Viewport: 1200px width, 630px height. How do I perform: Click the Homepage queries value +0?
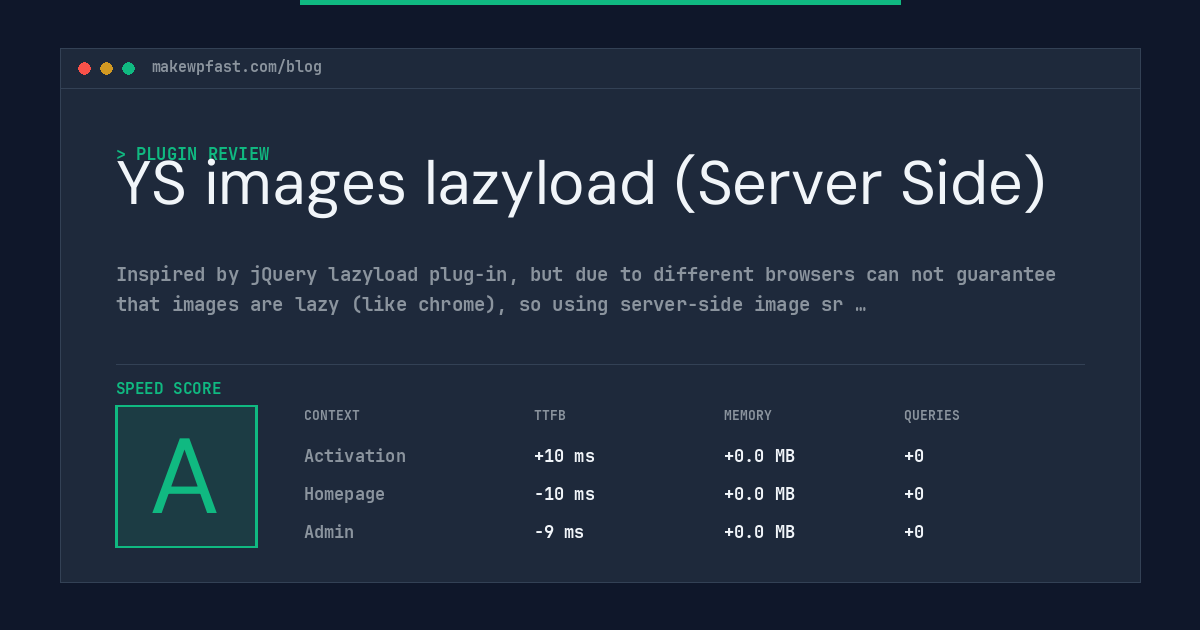914,494
